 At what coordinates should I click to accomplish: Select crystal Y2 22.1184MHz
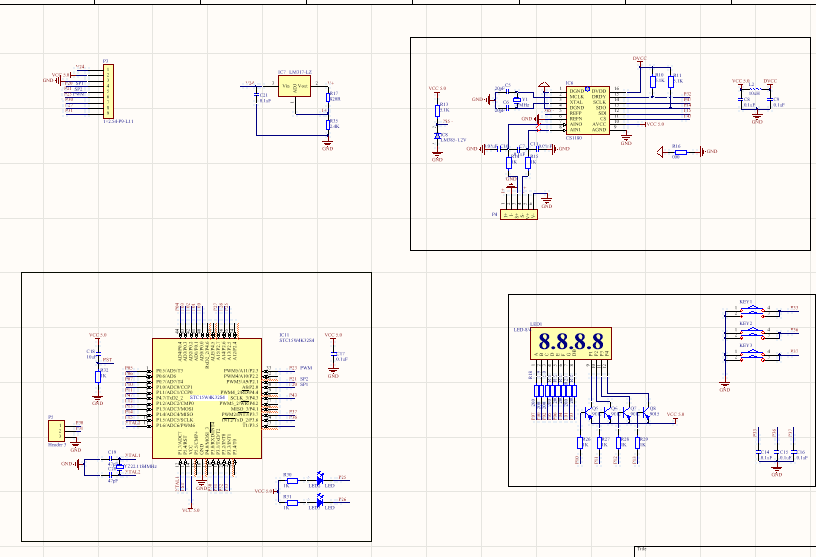tap(120, 466)
